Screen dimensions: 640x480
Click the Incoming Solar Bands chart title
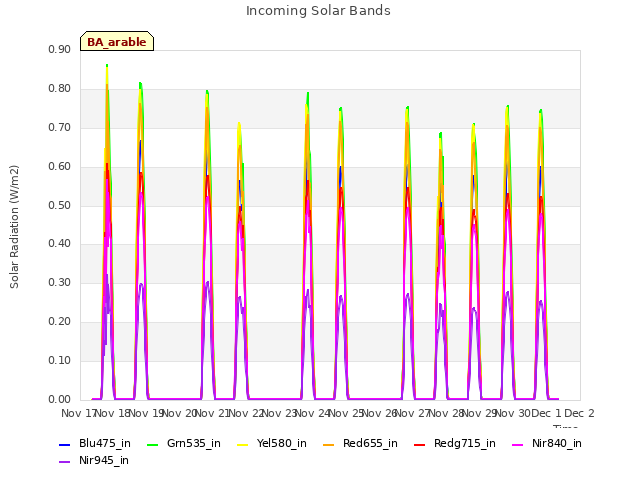pos(318,11)
